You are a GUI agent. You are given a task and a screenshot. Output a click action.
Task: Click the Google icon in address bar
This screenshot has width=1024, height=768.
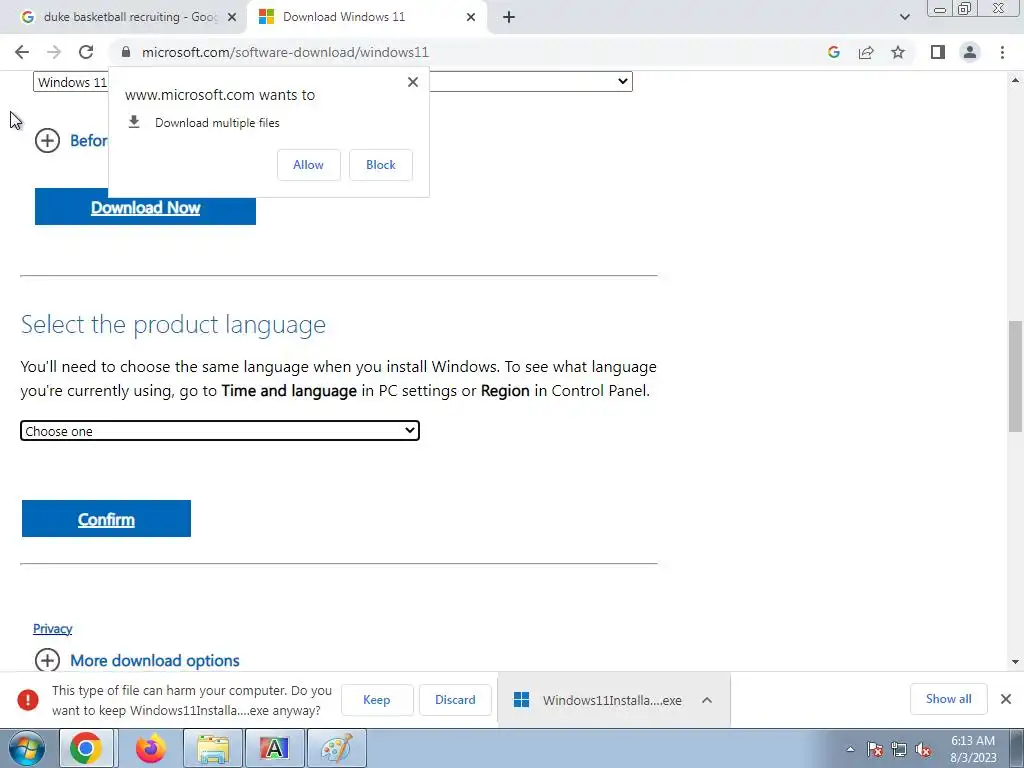point(833,52)
